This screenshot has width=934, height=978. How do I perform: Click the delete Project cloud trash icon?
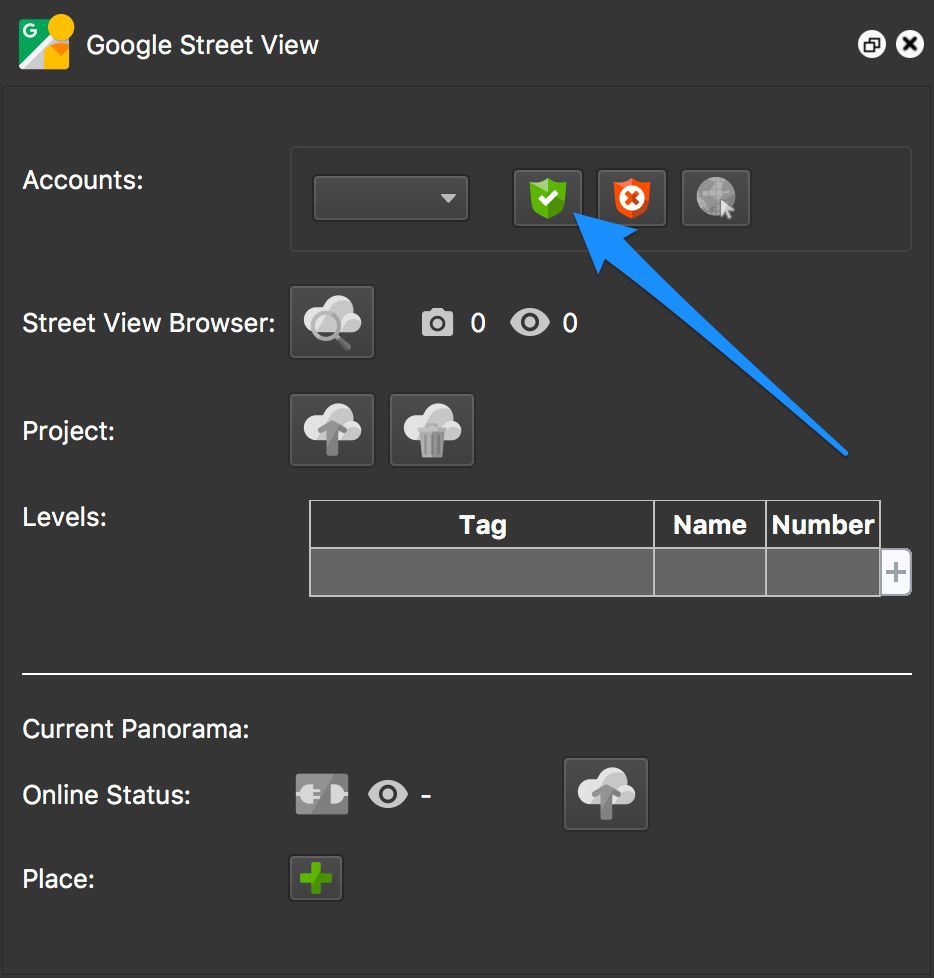click(431, 430)
